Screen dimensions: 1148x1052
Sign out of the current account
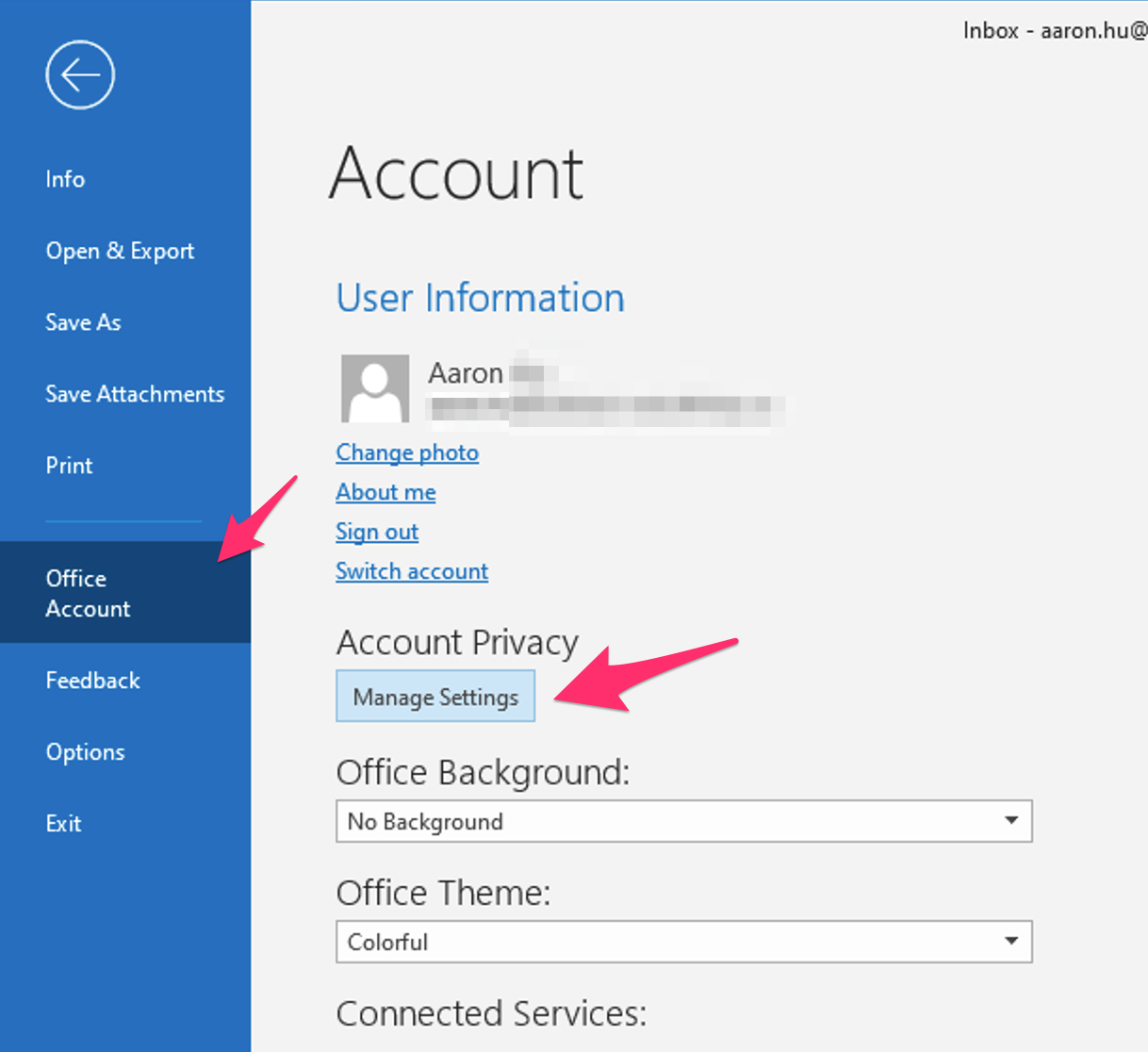tap(376, 532)
